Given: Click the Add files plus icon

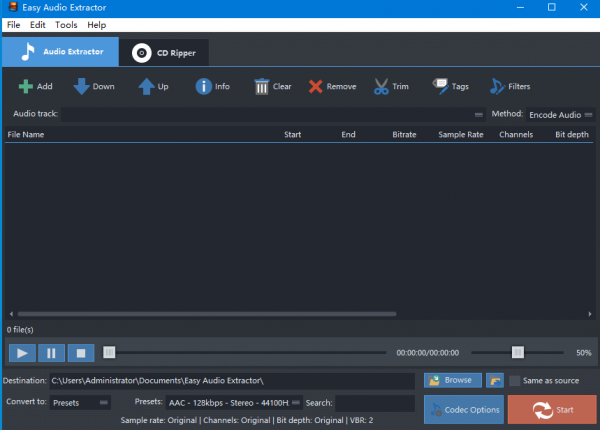Looking at the screenshot, I should coord(26,86).
